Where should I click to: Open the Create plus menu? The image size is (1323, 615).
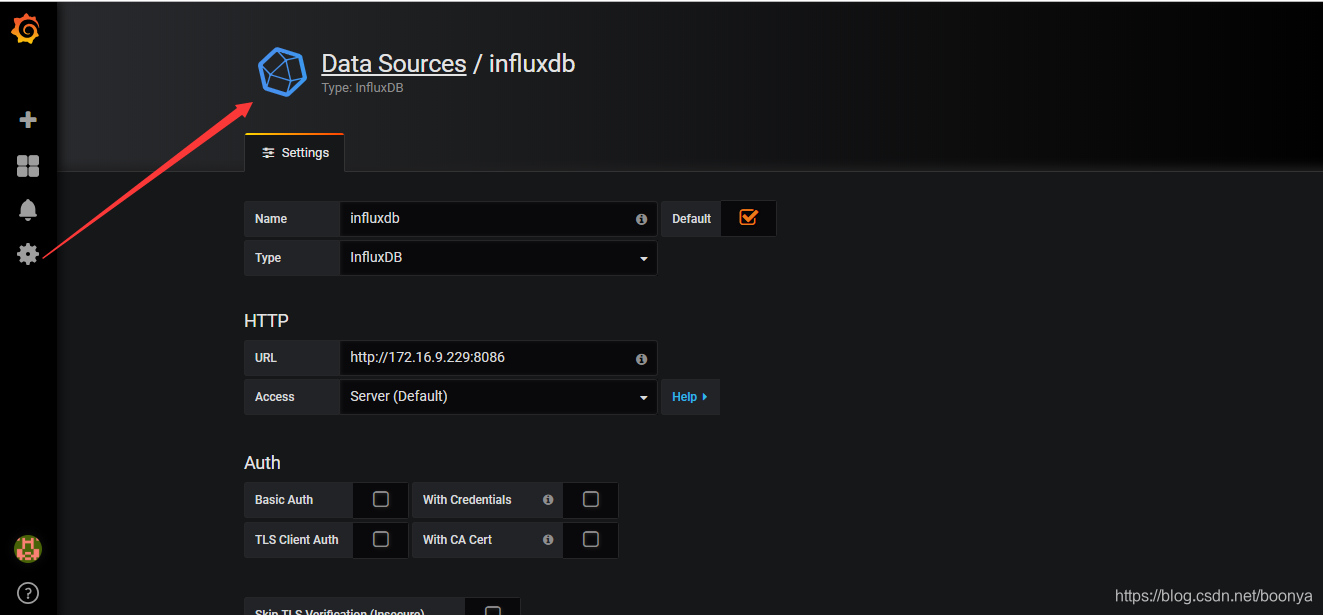click(x=28, y=120)
